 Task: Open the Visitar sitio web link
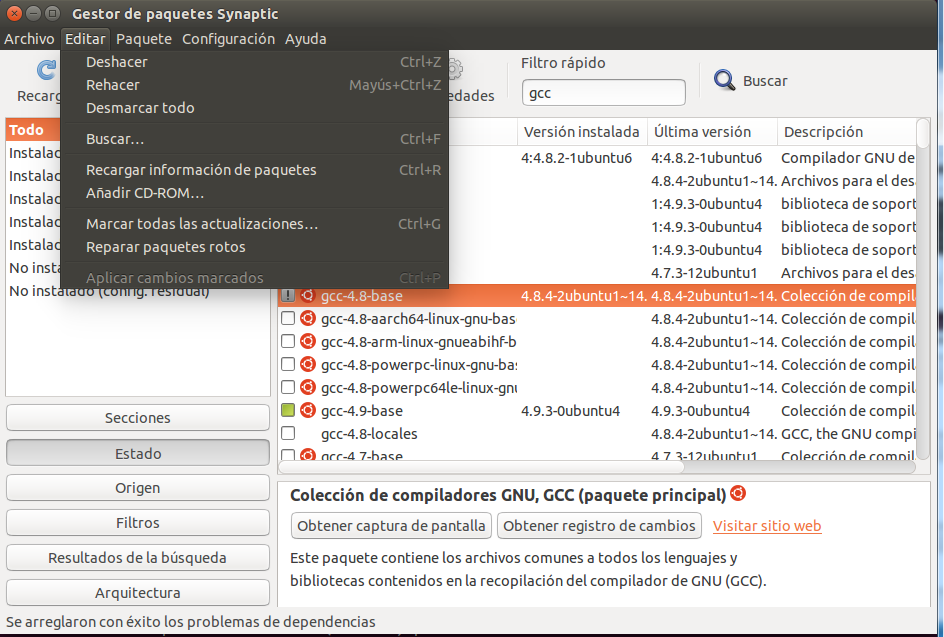click(x=767, y=526)
